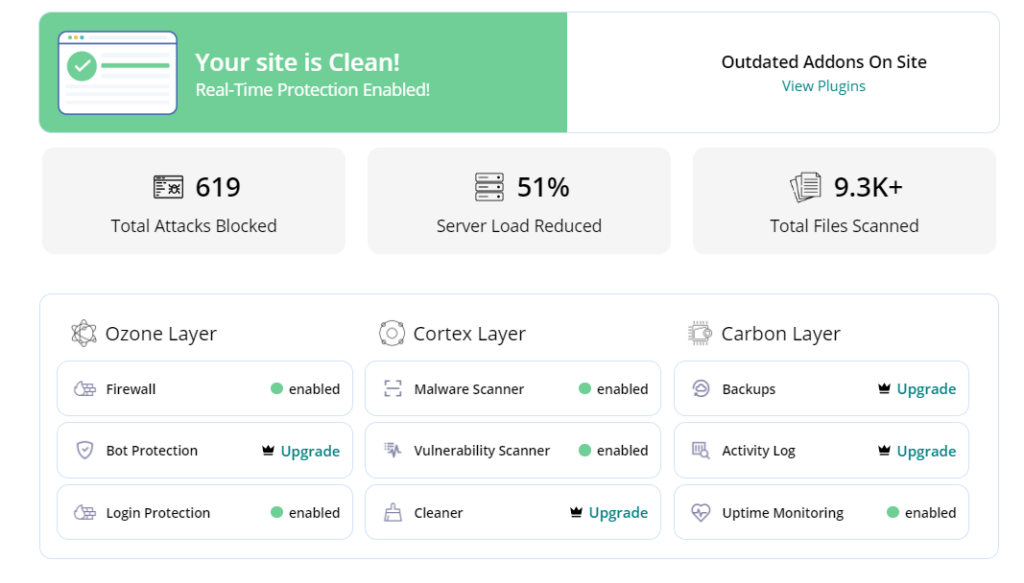This screenshot has height=583, width=1024.
Task: Open the View Plugins link
Action: (x=824, y=86)
